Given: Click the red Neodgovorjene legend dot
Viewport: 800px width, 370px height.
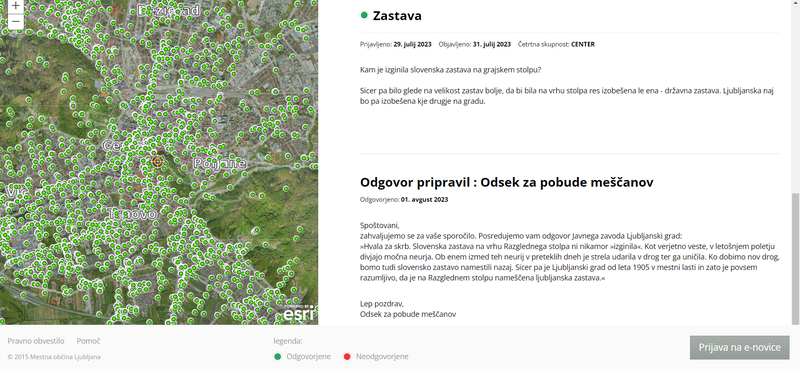Looking at the screenshot, I should coord(347,356).
